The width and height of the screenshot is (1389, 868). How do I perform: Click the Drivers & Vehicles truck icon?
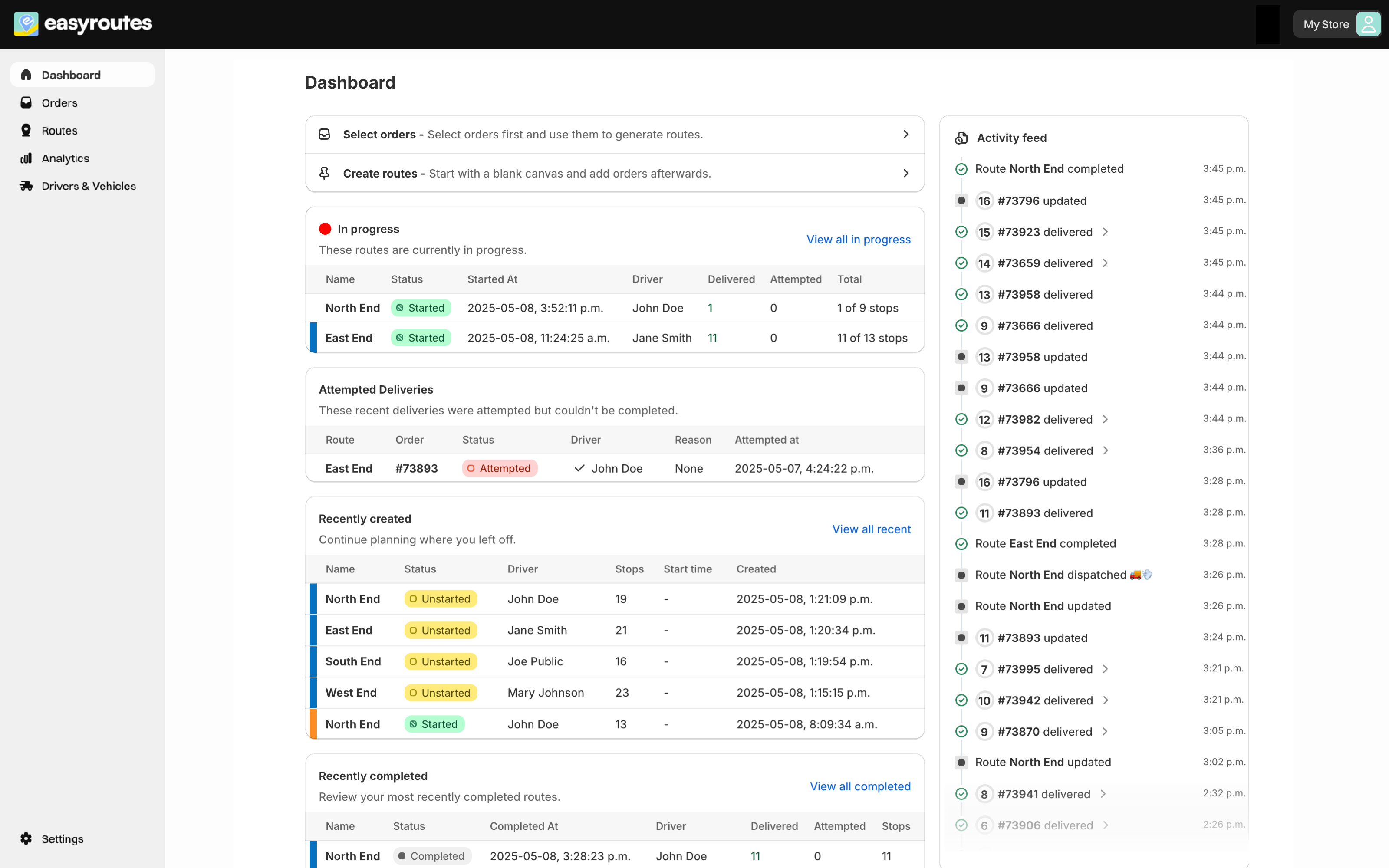click(x=26, y=186)
